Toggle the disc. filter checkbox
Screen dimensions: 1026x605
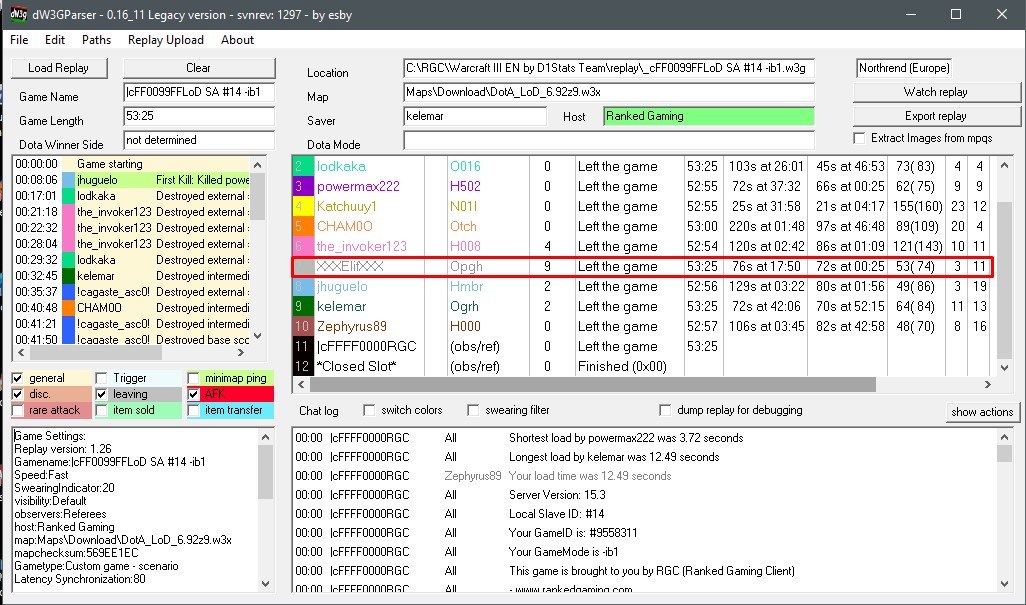(18, 394)
